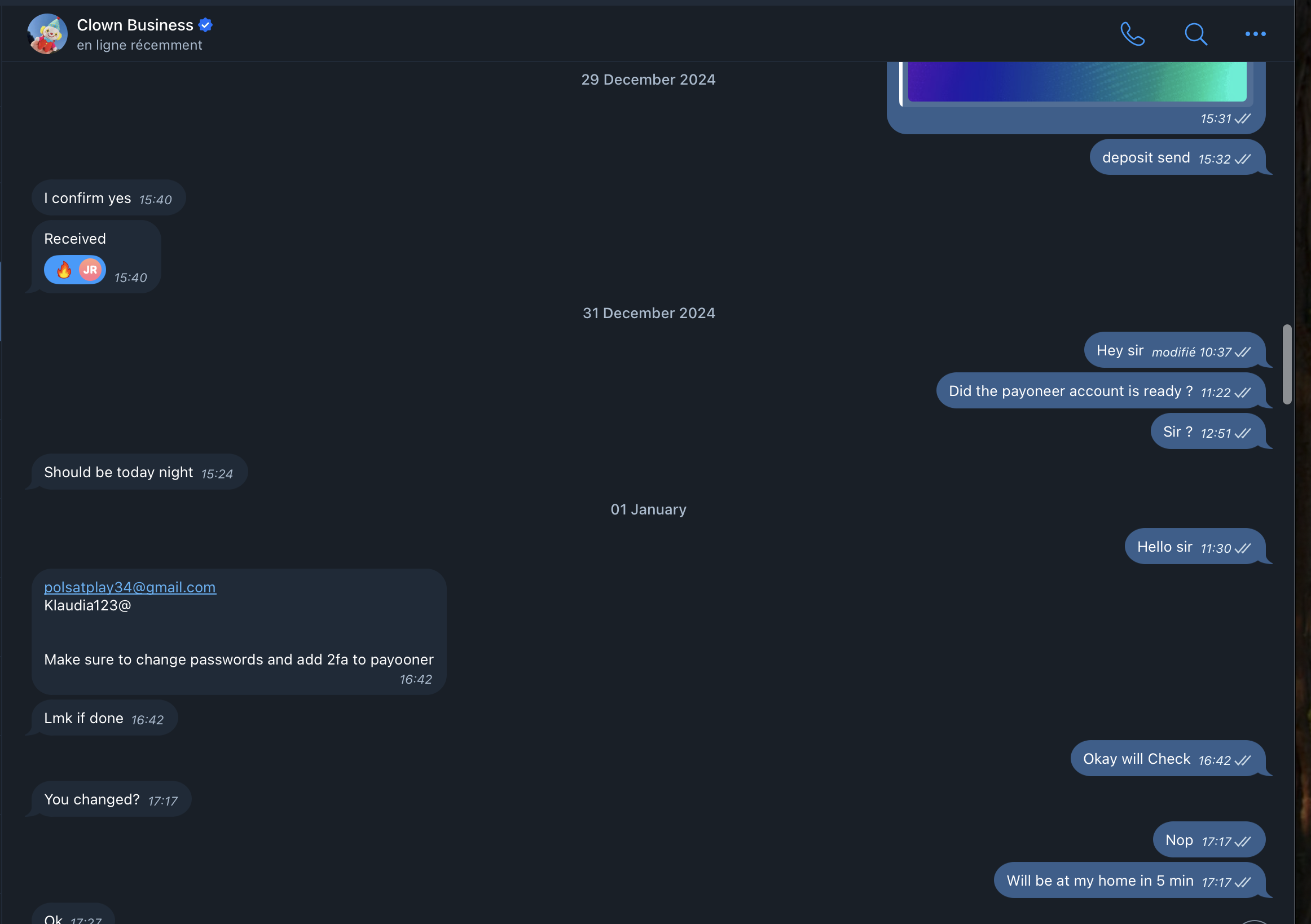Click the chat scrollbar thumb on the right

[1287, 364]
